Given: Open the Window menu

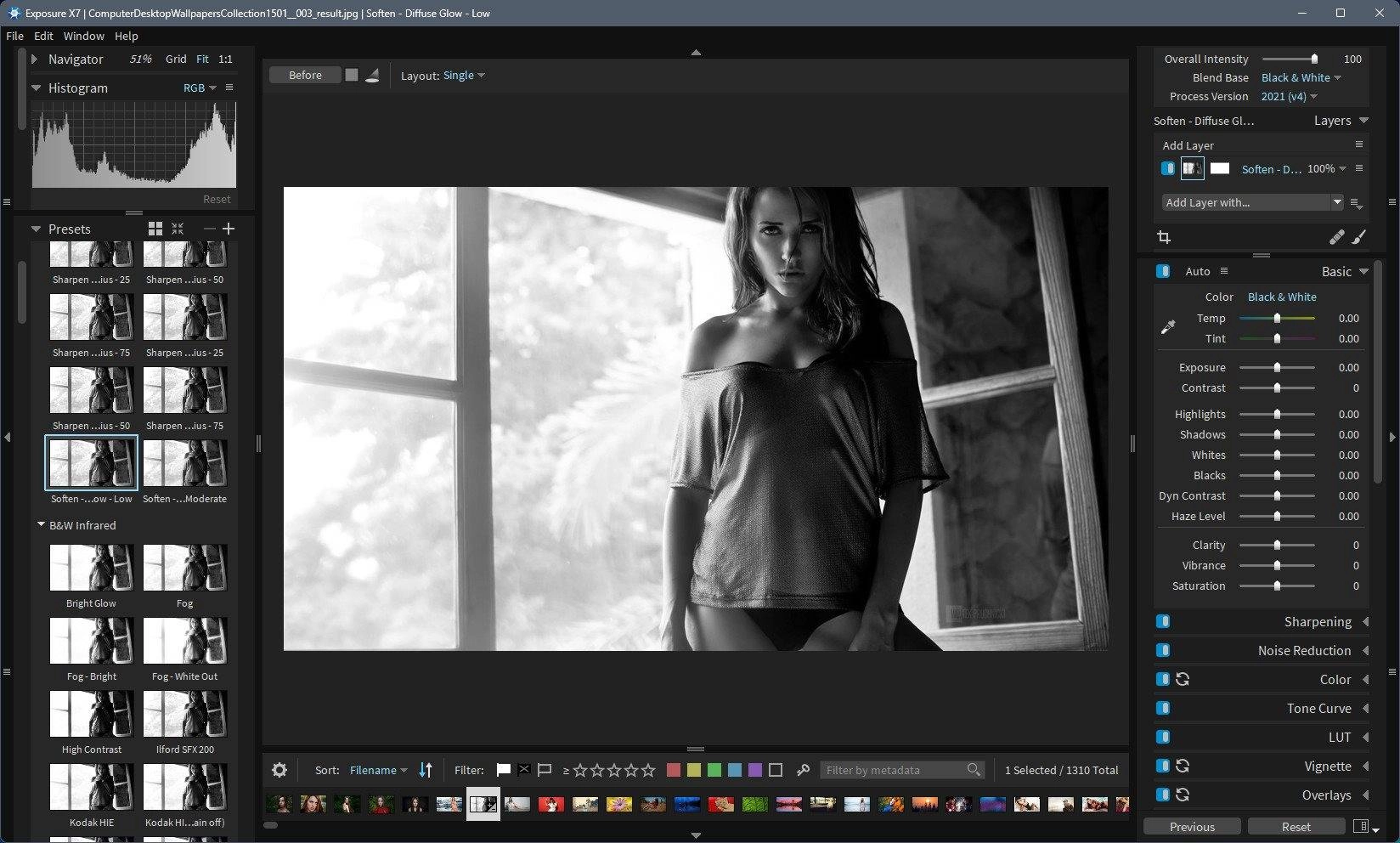Looking at the screenshot, I should coord(83,36).
